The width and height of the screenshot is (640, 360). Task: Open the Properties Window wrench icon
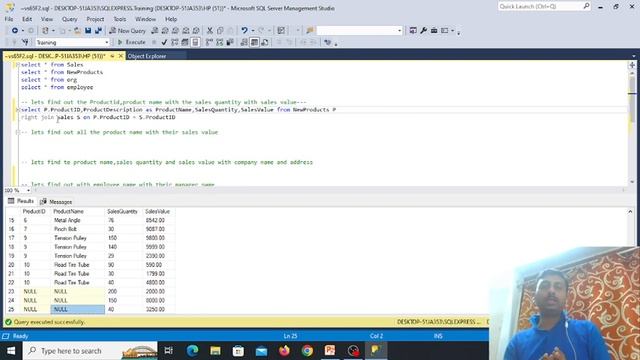[423, 31]
